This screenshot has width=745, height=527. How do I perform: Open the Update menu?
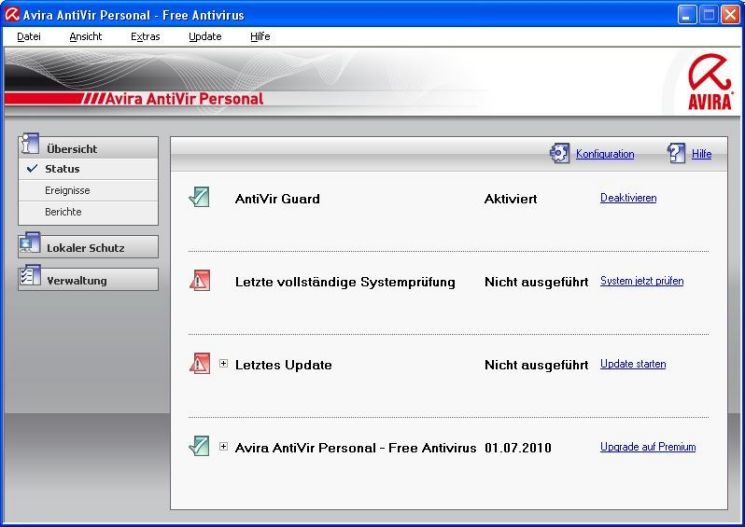(205, 37)
